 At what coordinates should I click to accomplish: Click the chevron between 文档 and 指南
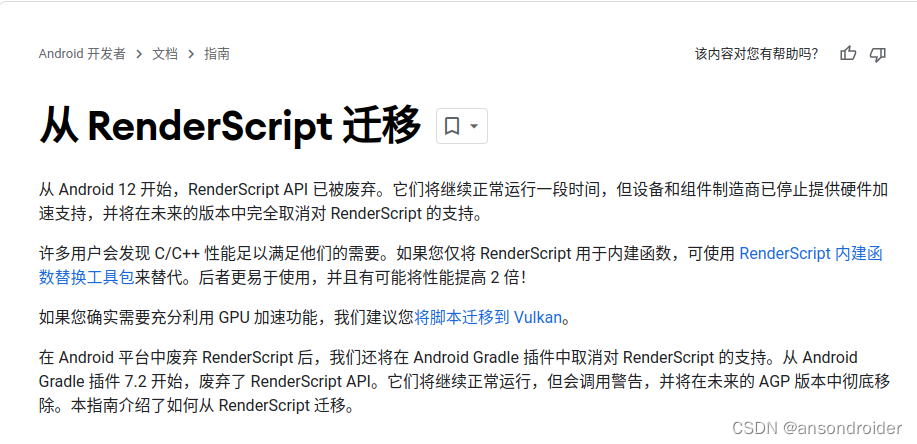coord(191,54)
